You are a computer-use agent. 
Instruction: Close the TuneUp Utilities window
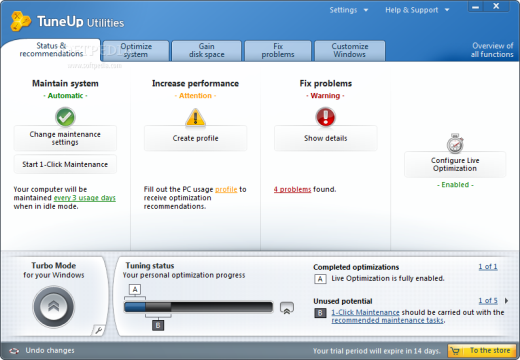pos(496,6)
